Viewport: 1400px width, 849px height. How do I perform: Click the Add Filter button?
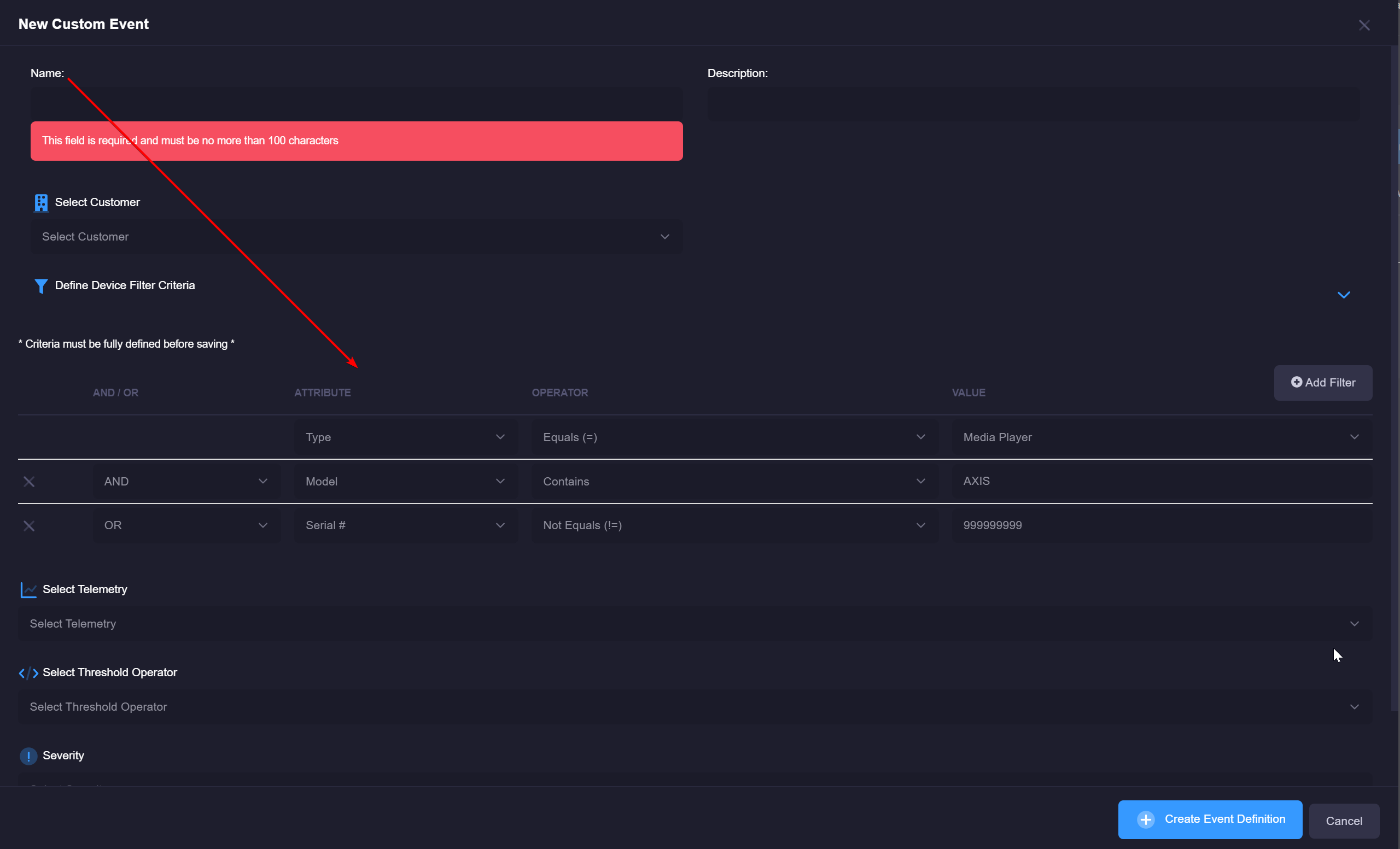click(1323, 383)
